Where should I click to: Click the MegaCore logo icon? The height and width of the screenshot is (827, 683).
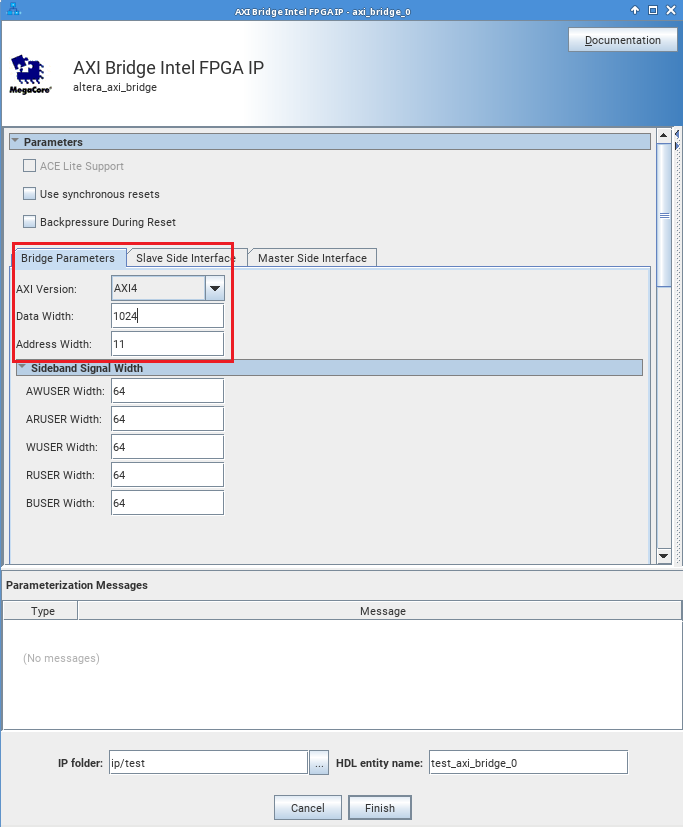click(31, 74)
